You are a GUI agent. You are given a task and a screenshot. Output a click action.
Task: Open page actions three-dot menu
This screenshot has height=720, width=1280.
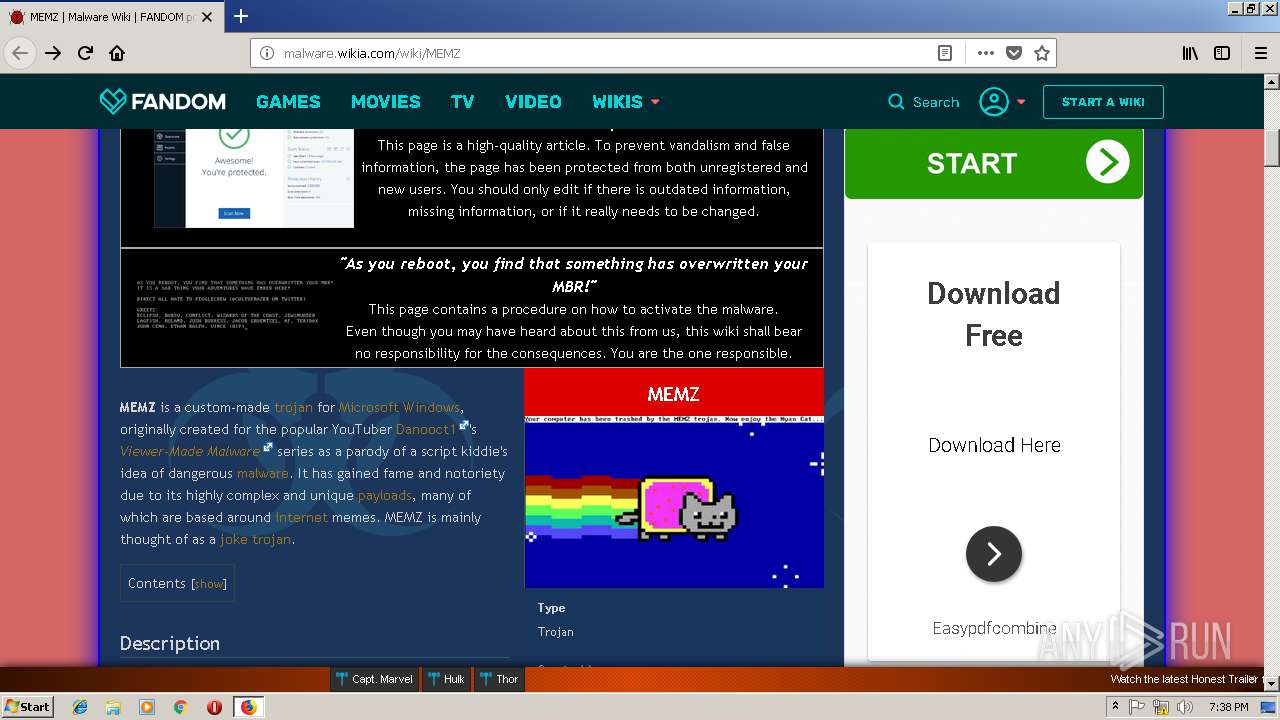986,53
